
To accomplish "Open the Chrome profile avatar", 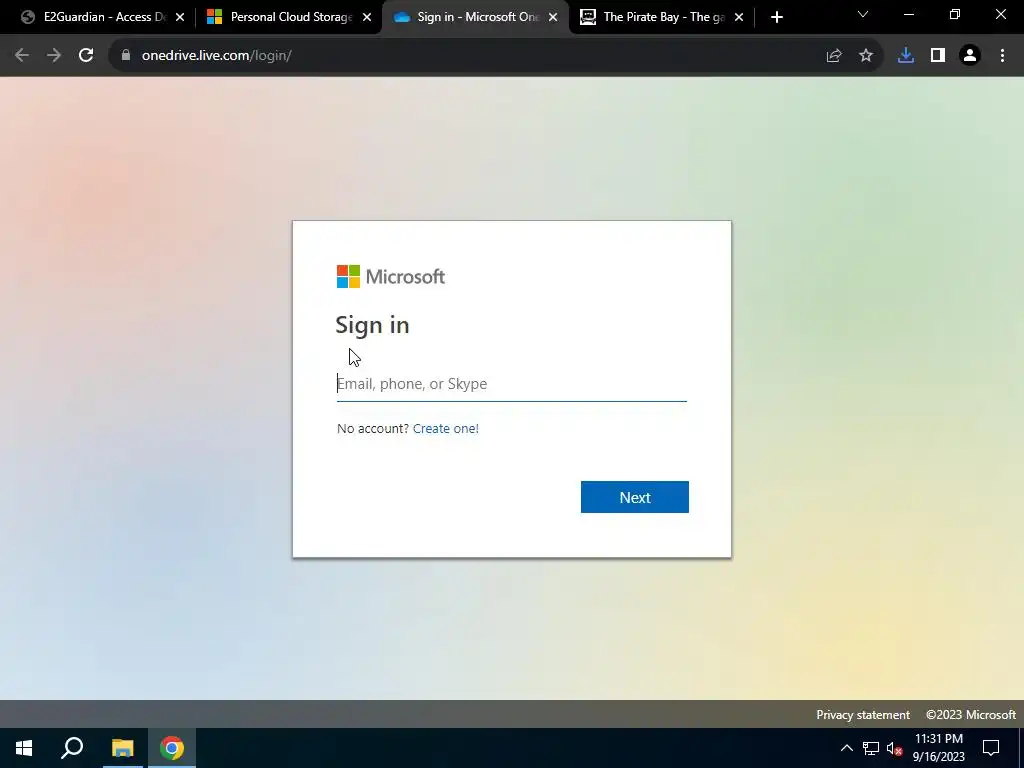I will (x=970, y=56).
